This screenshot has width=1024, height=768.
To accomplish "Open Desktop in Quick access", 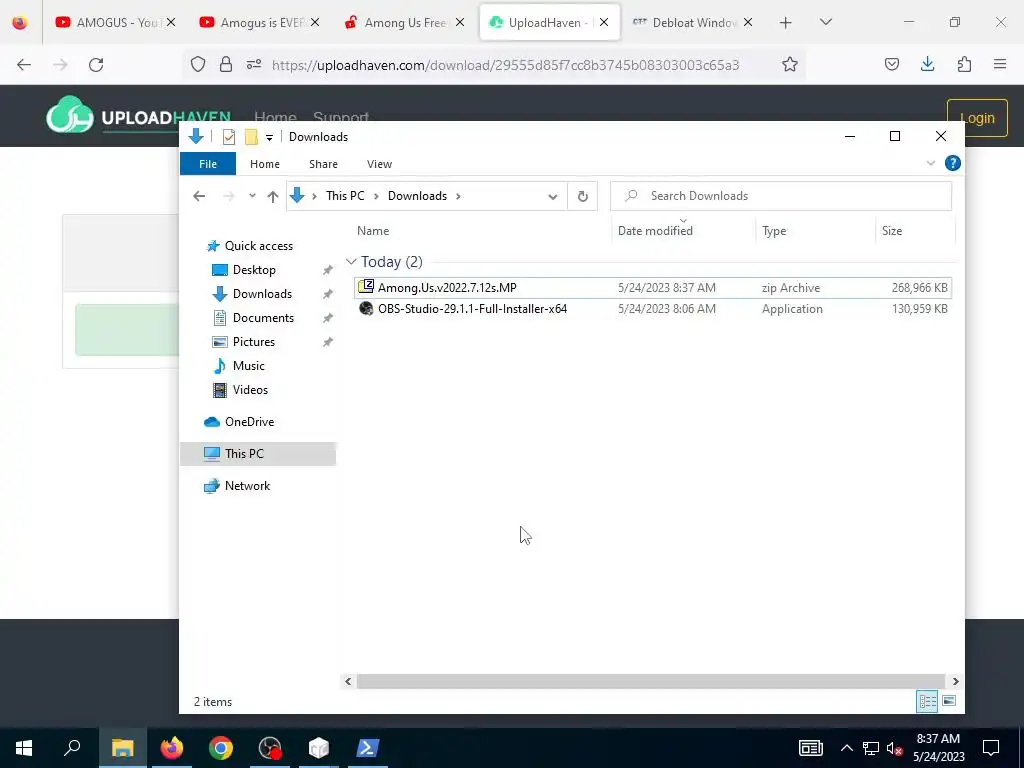I will 254,270.
